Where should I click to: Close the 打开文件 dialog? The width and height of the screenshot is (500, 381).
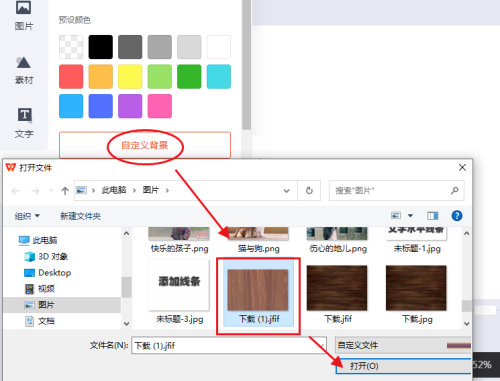(462, 167)
